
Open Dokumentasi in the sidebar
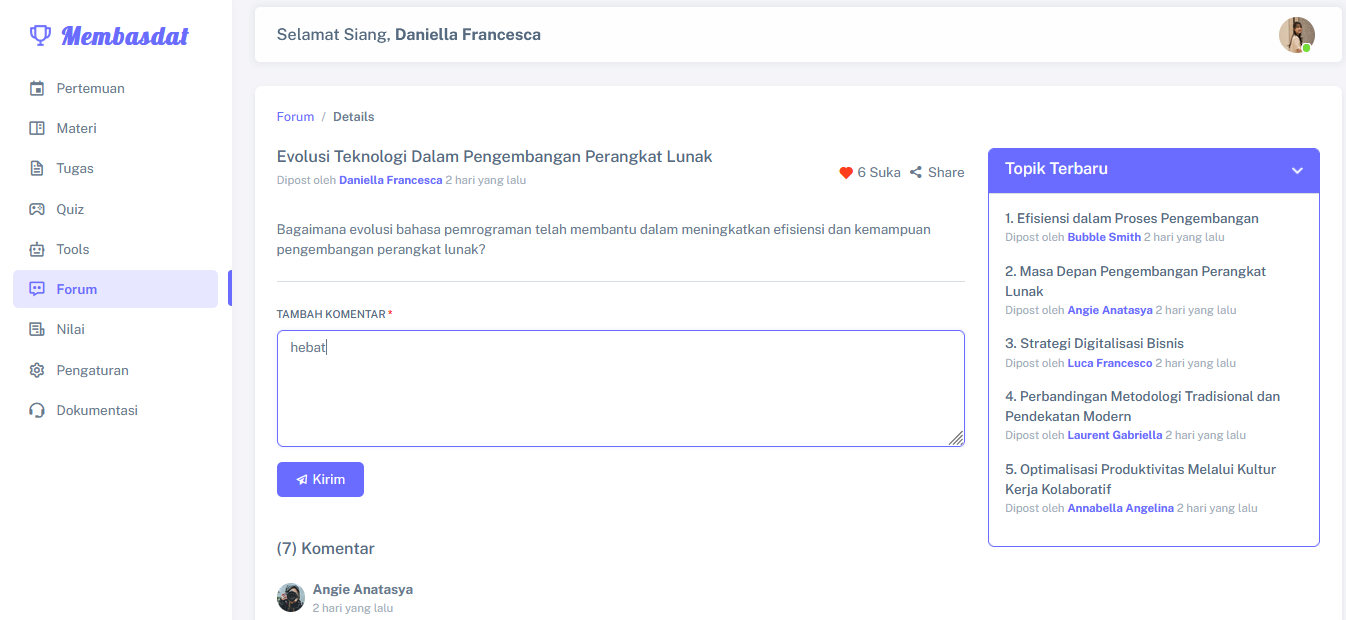115,410
